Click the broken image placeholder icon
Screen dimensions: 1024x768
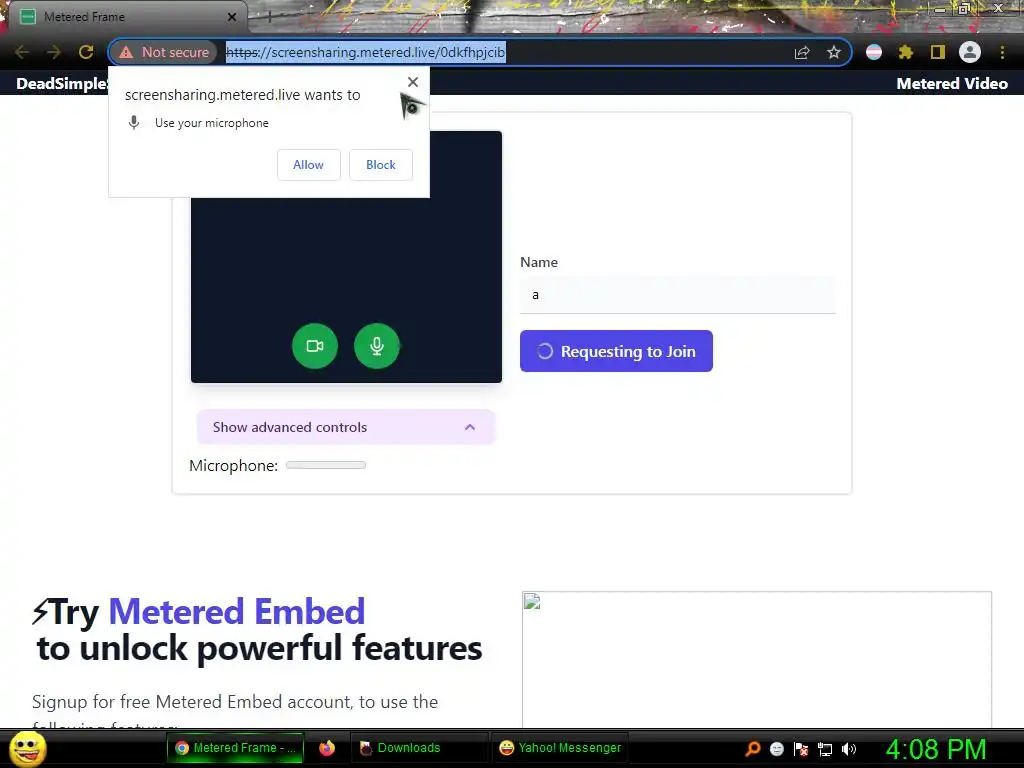532,601
